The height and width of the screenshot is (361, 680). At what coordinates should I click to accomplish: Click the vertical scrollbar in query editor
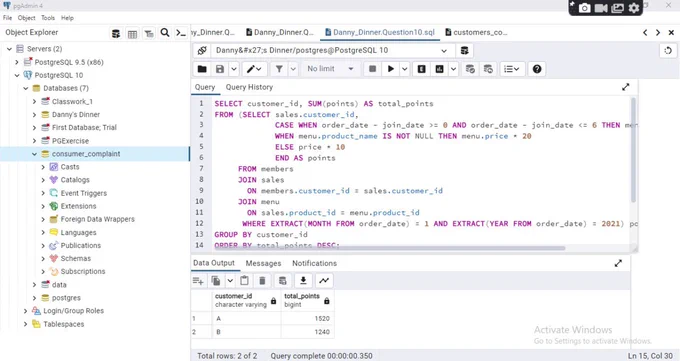click(x=633, y=150)
